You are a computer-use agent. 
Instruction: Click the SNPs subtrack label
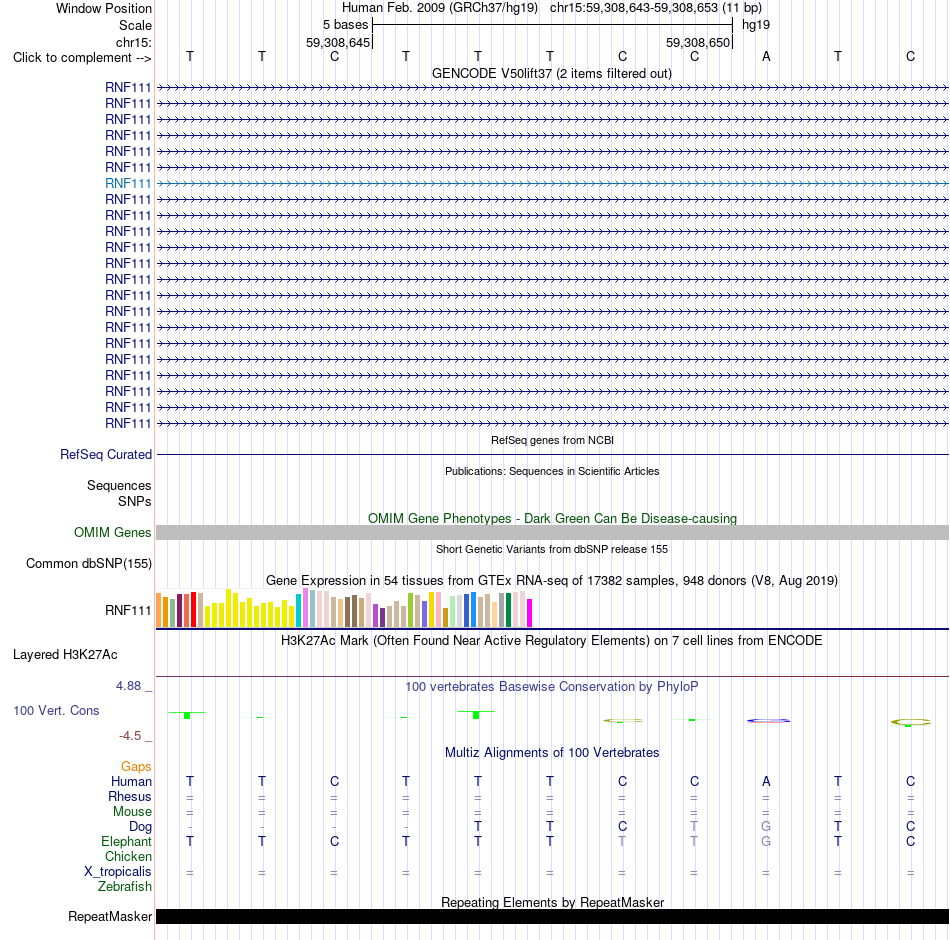135,501
